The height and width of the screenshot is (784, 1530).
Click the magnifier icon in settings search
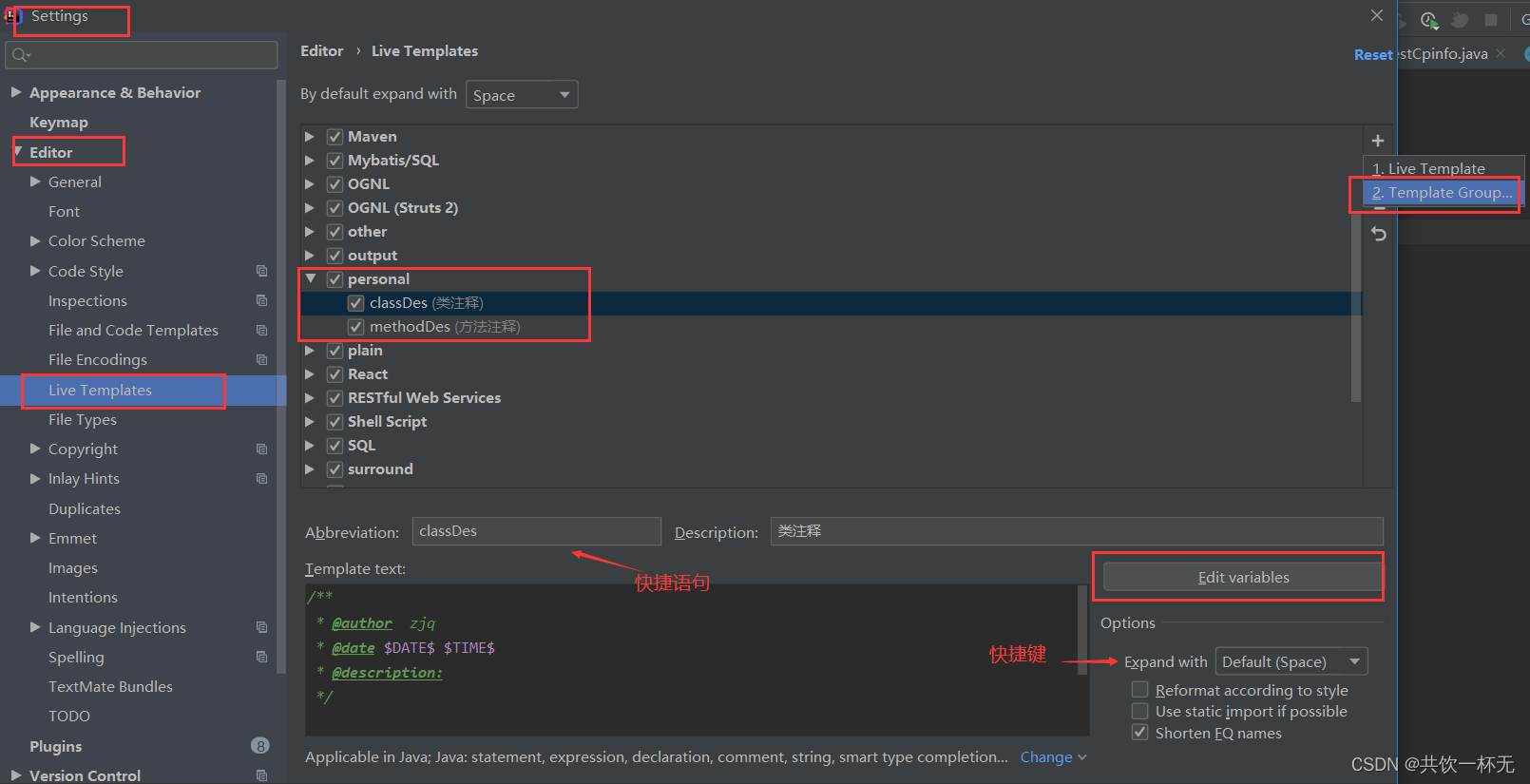(20, 55)
